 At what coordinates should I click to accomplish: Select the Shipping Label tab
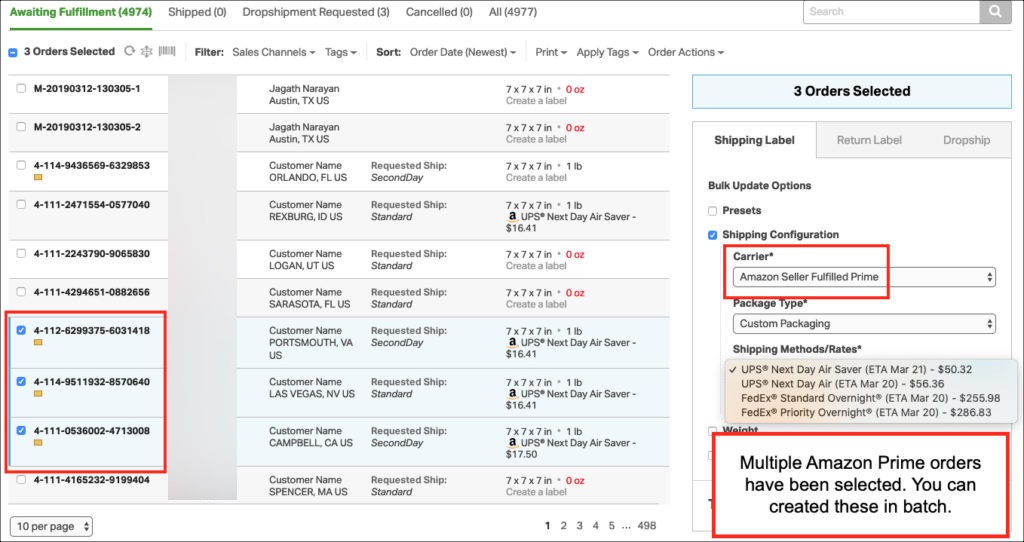pos(754,140)
